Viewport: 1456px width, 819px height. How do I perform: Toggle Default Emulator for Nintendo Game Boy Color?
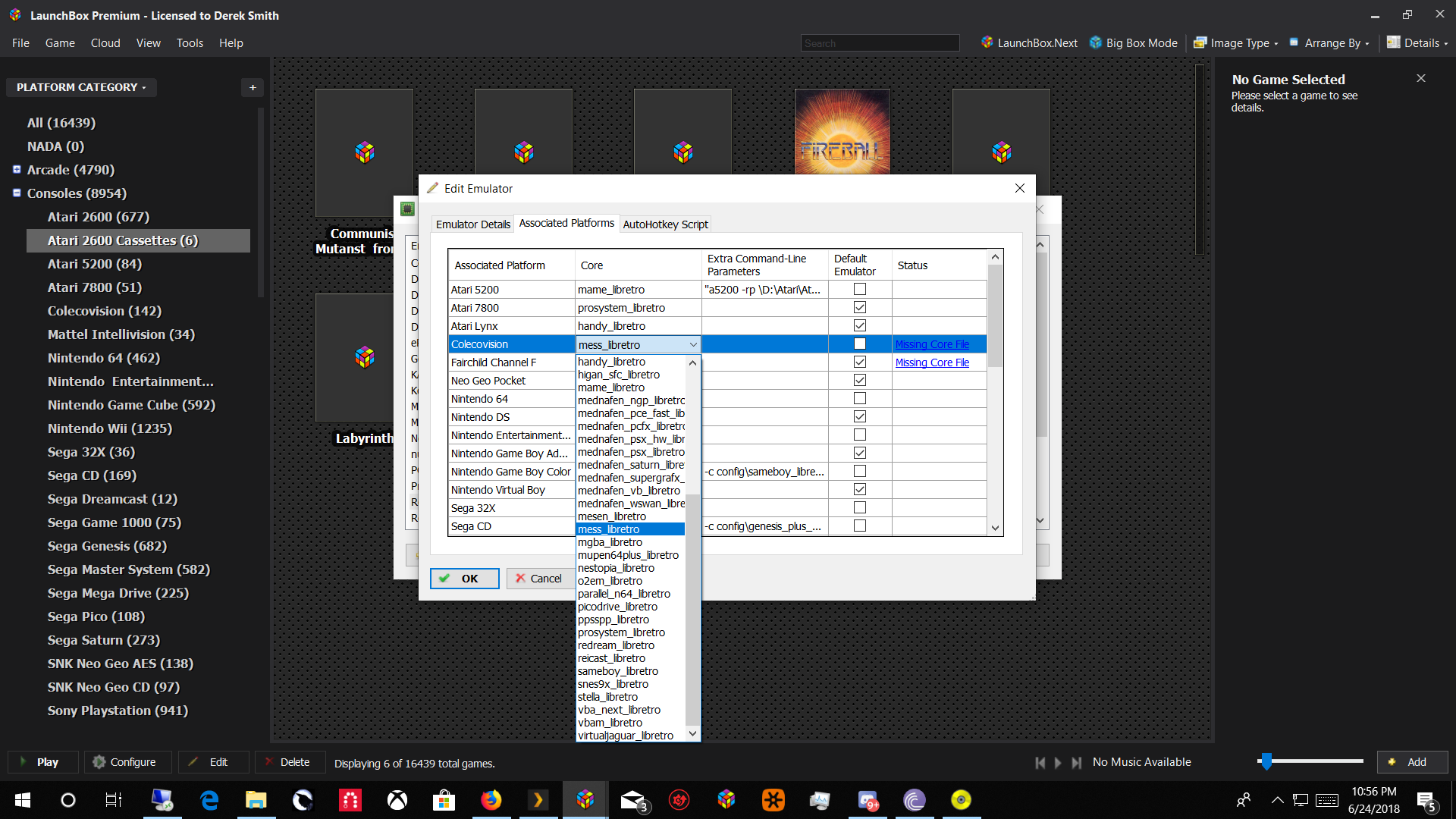[x=860, y=471]
